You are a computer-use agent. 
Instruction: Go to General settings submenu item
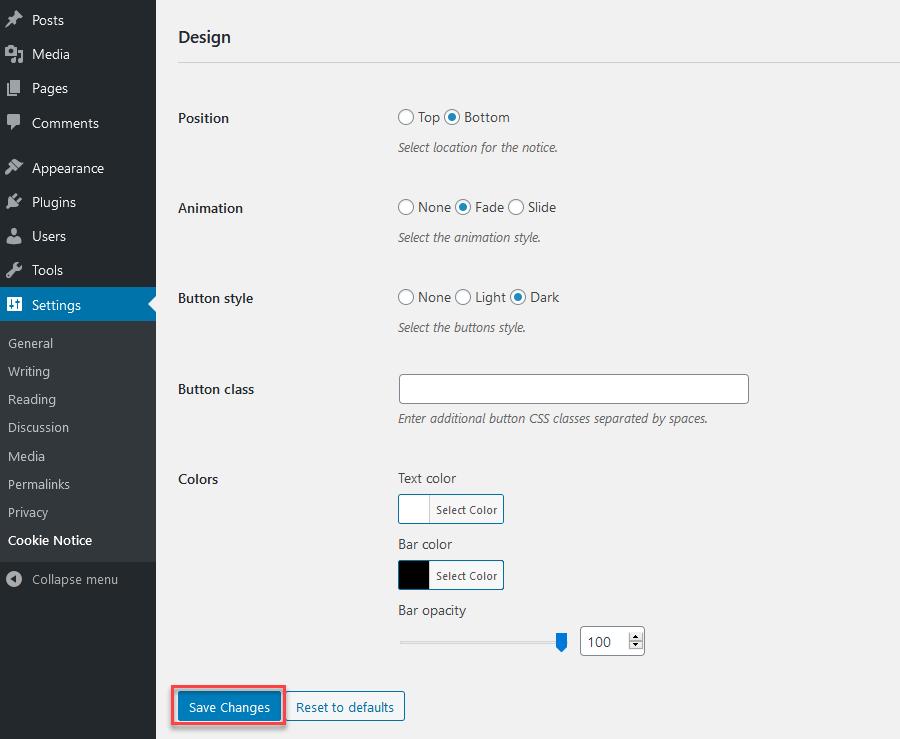click(x=31, y=343)
